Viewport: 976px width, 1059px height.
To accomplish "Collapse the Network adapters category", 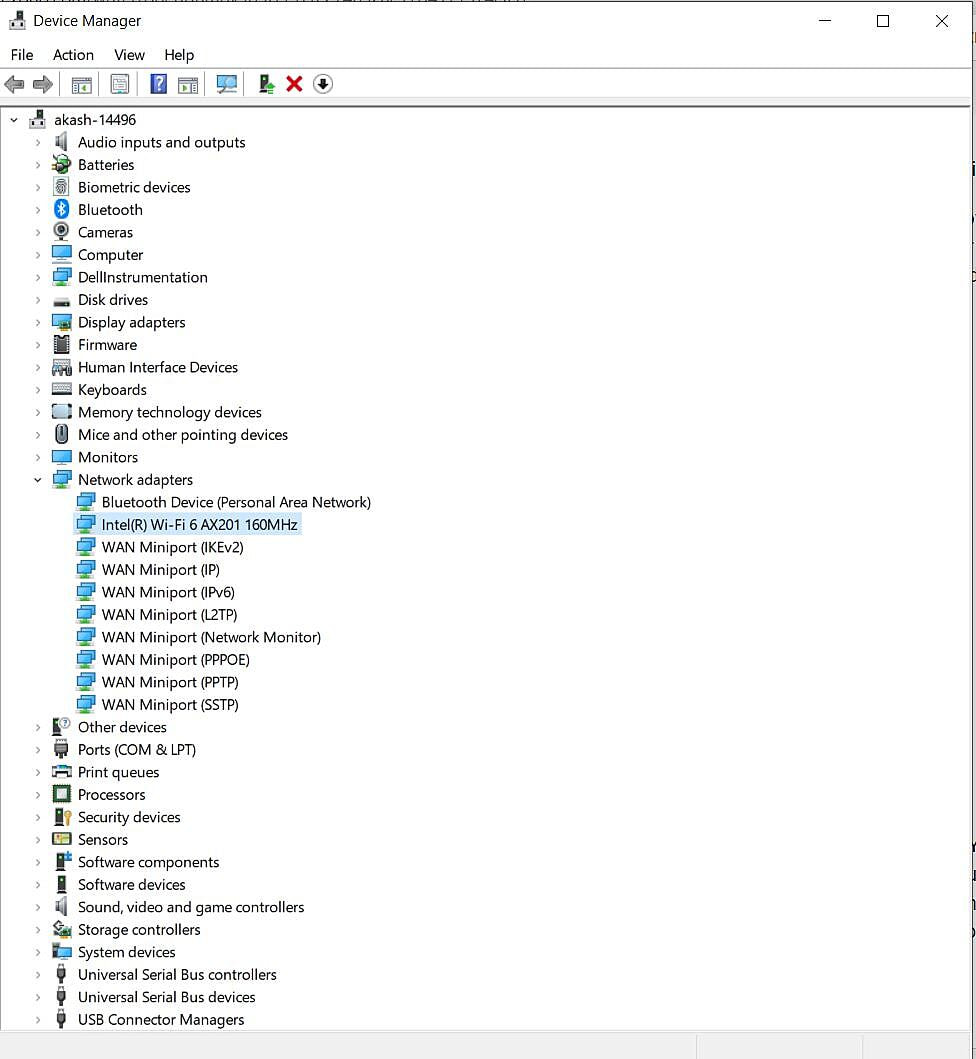I will point(38,479).
